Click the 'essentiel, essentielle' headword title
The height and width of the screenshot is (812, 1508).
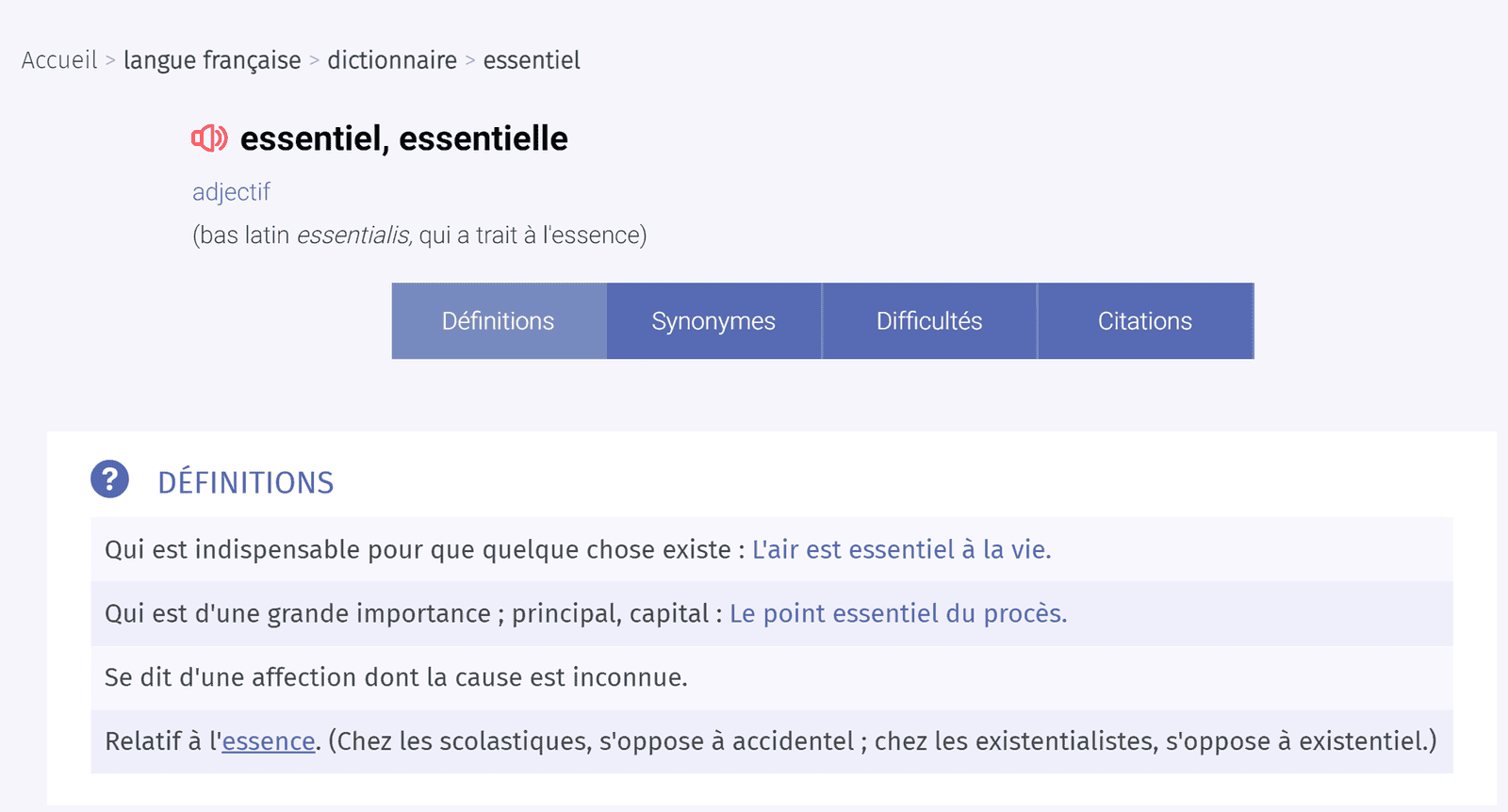(404, 138)
